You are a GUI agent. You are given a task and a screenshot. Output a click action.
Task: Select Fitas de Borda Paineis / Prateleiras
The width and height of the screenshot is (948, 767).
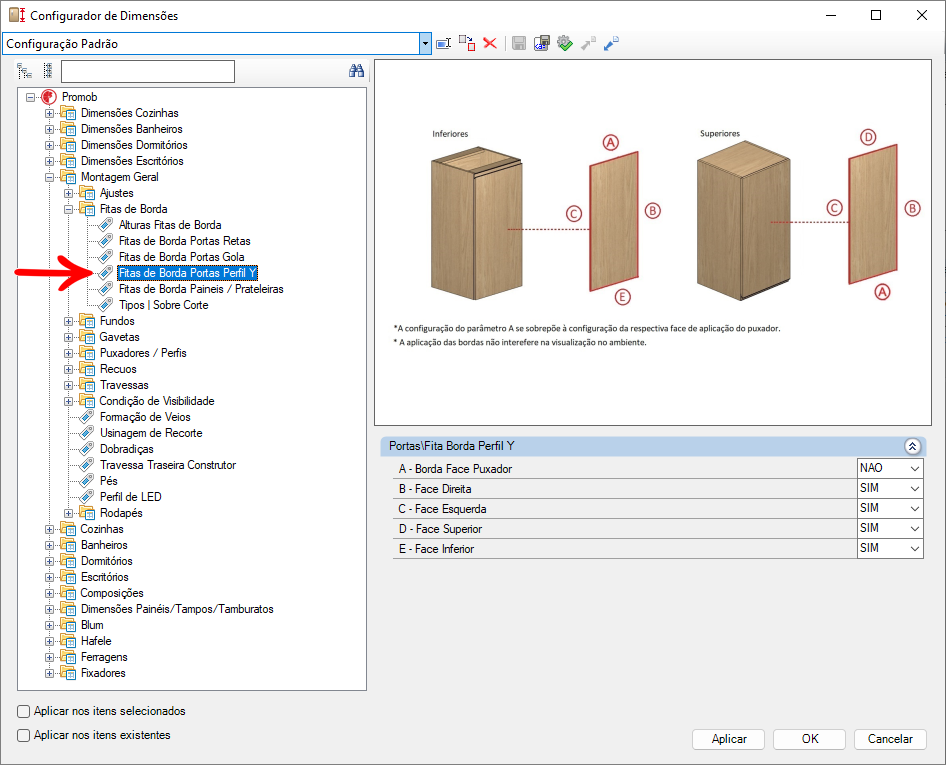[201, 289]
